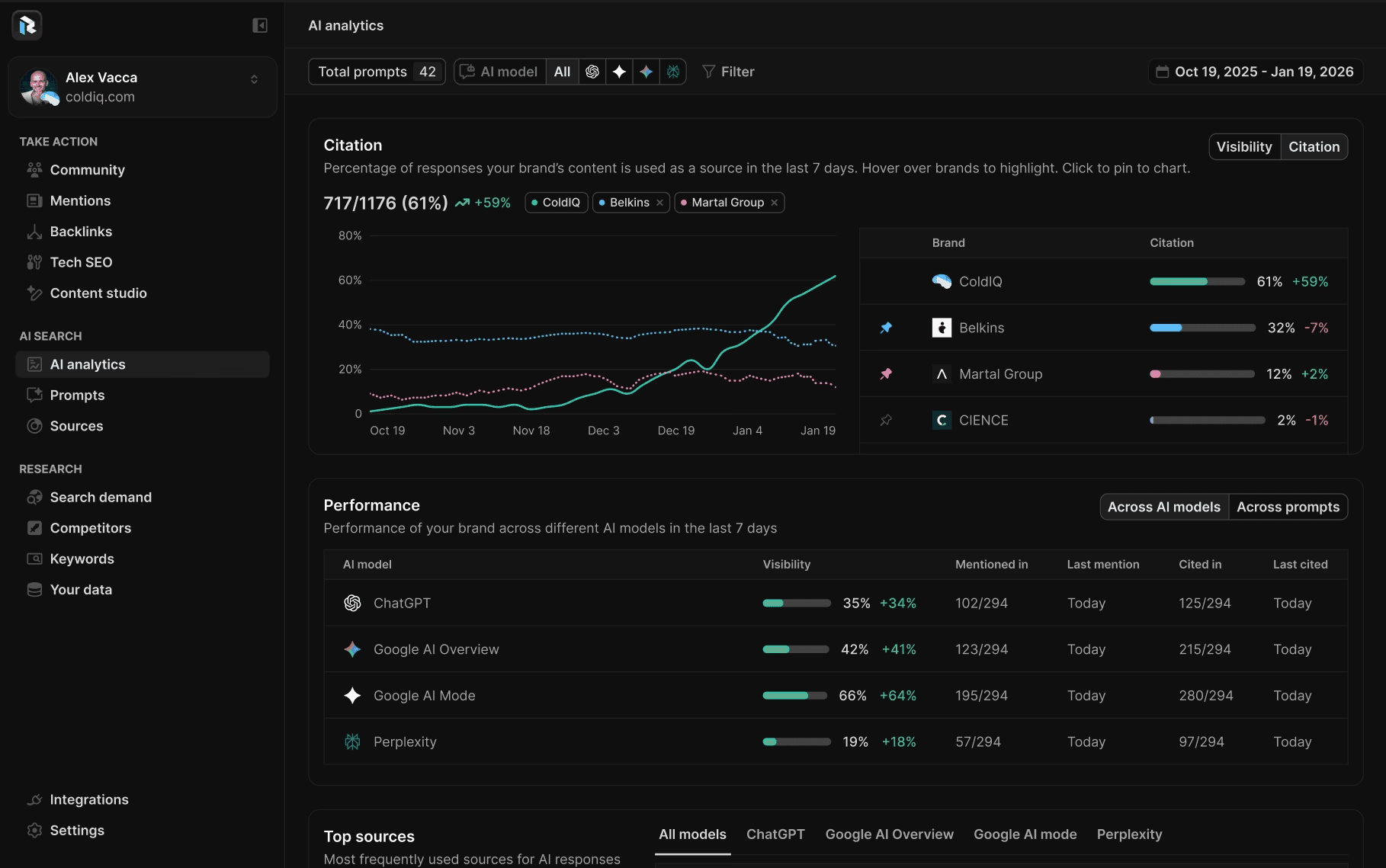1386x868 pixels.
Task: Click the 280/294 cited value
Action: click(1206, 696)
